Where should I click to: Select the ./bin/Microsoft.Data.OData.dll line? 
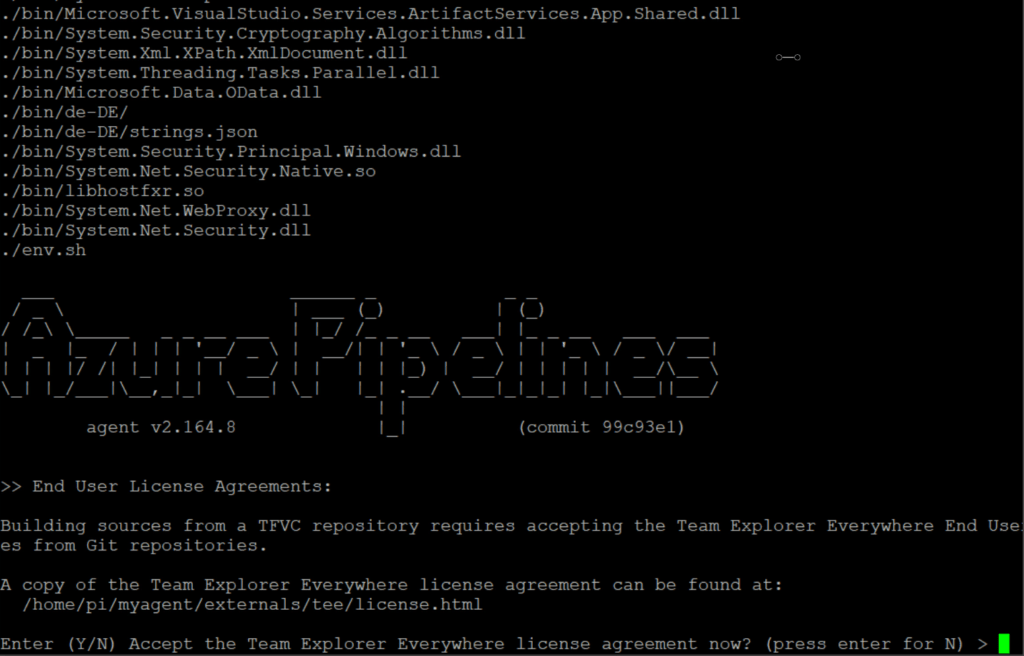tap(161, 93)
